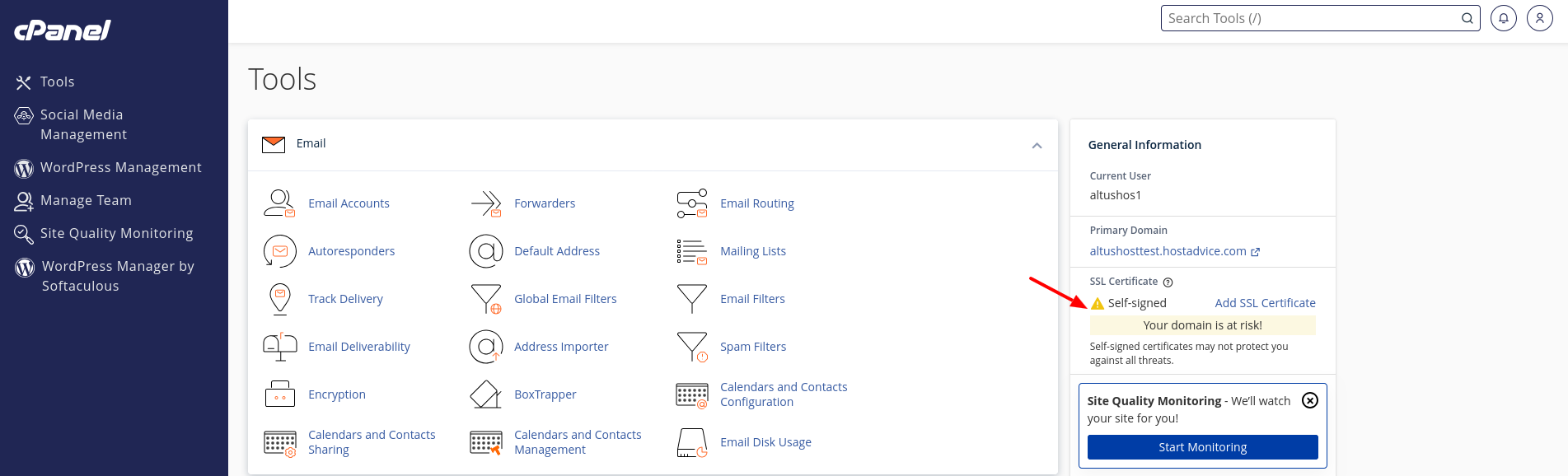Click the Encryption icon

point(279,394)
